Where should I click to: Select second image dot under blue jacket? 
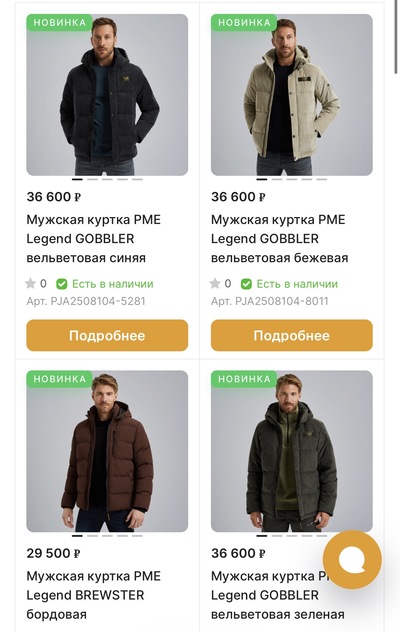(x=92, y=179)
